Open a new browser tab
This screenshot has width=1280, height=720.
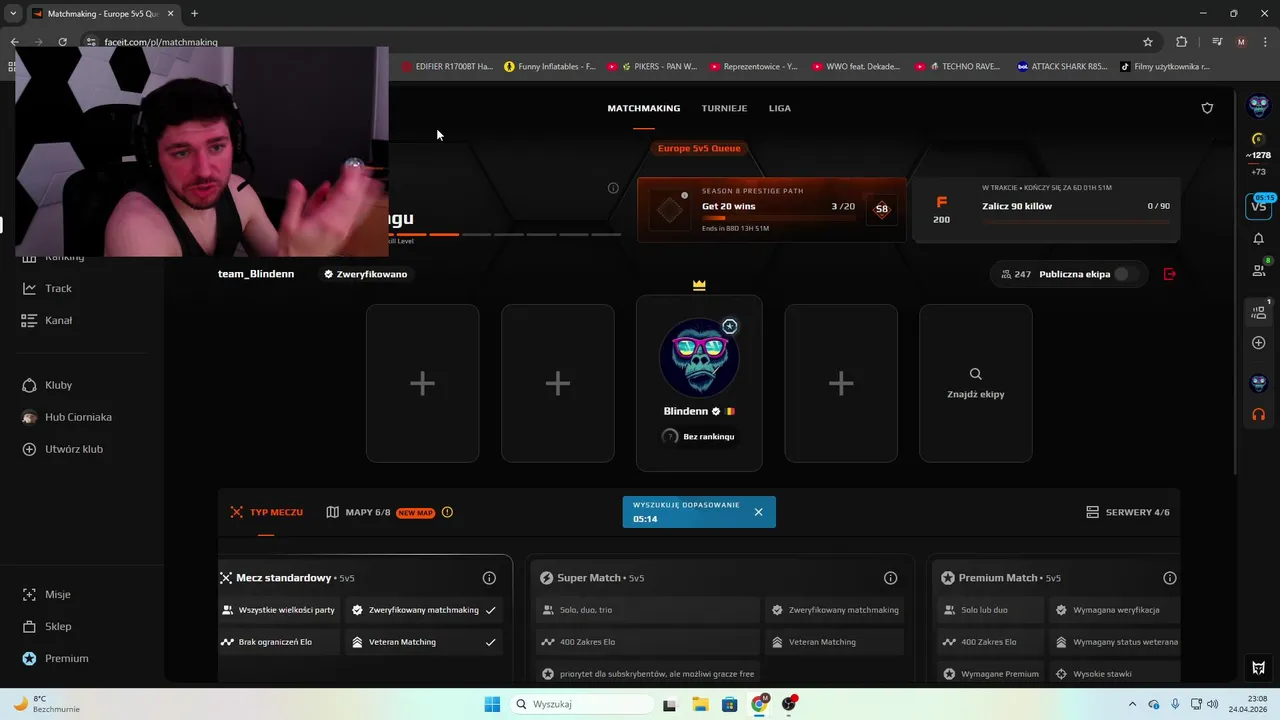click(194, 14)
